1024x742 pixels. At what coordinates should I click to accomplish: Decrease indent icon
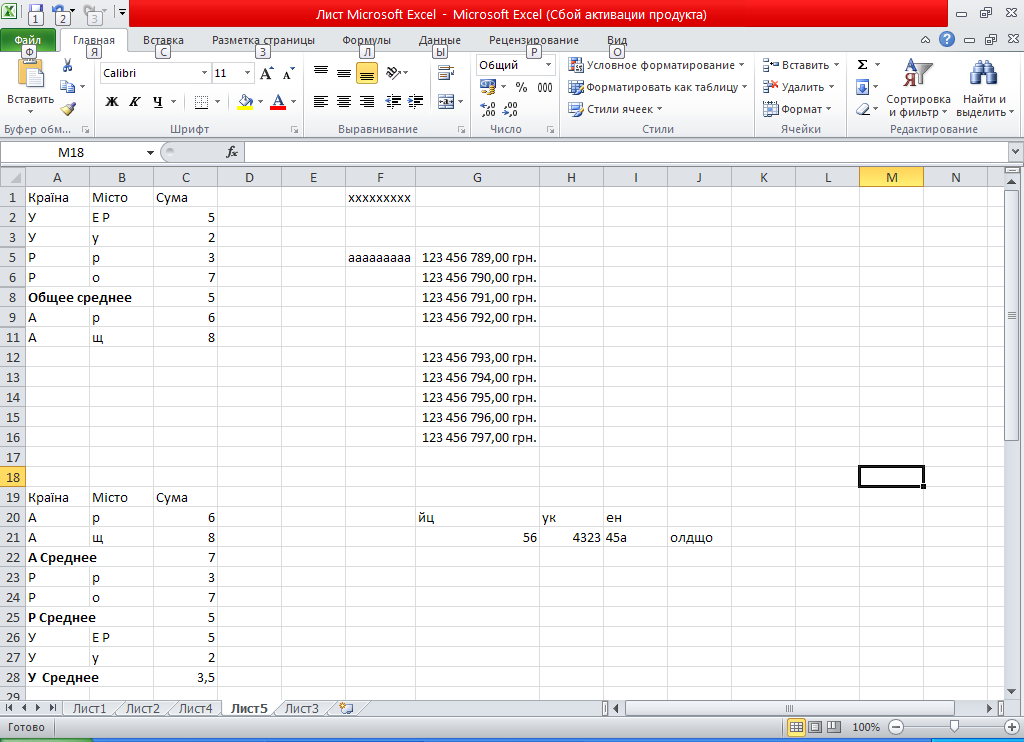pos(393,101)
